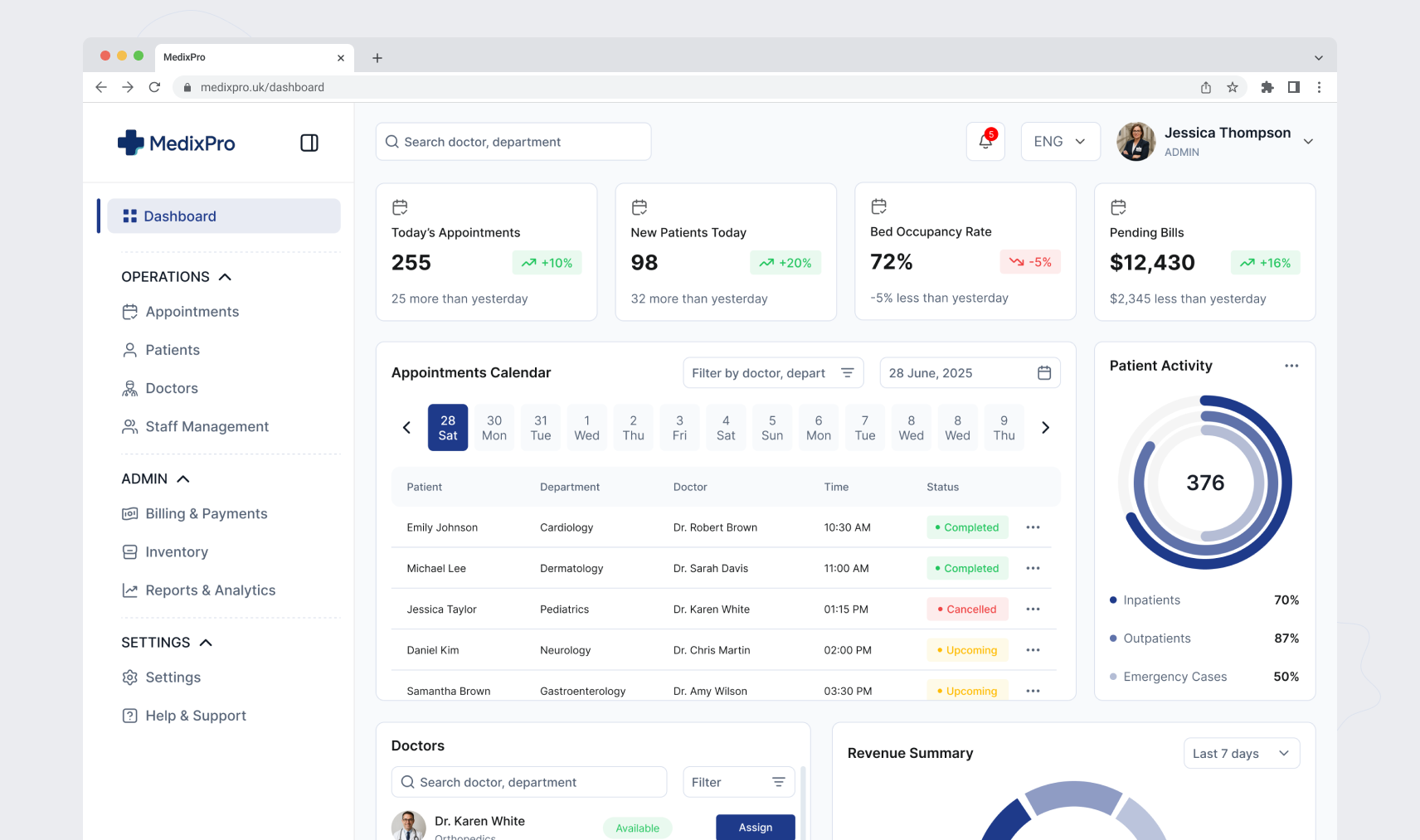Viewport: 1420px width, 840px height.
Task: Click the Staff Management icon
Action: coord(129,425)
